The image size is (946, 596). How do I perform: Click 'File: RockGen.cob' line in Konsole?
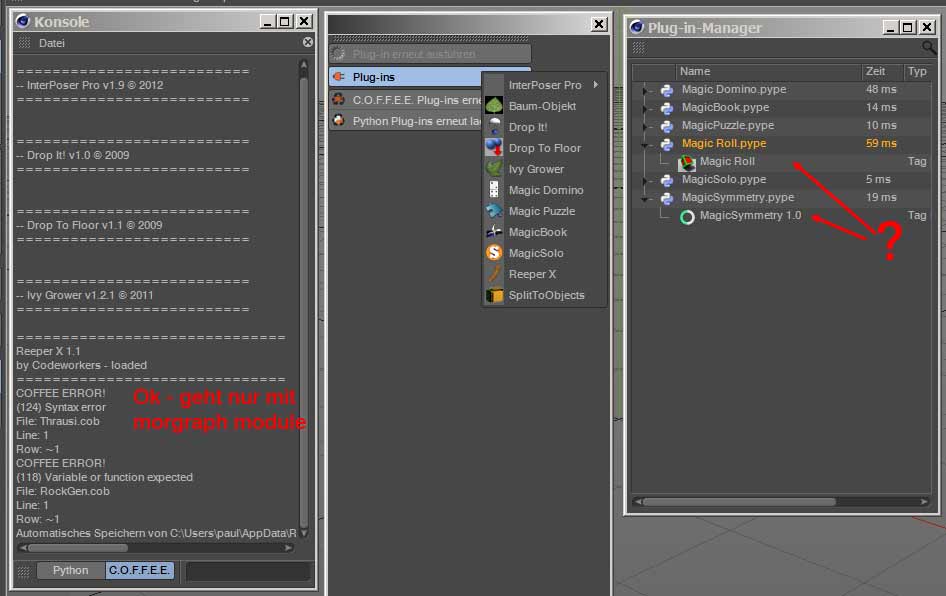(x=63, y=491)
